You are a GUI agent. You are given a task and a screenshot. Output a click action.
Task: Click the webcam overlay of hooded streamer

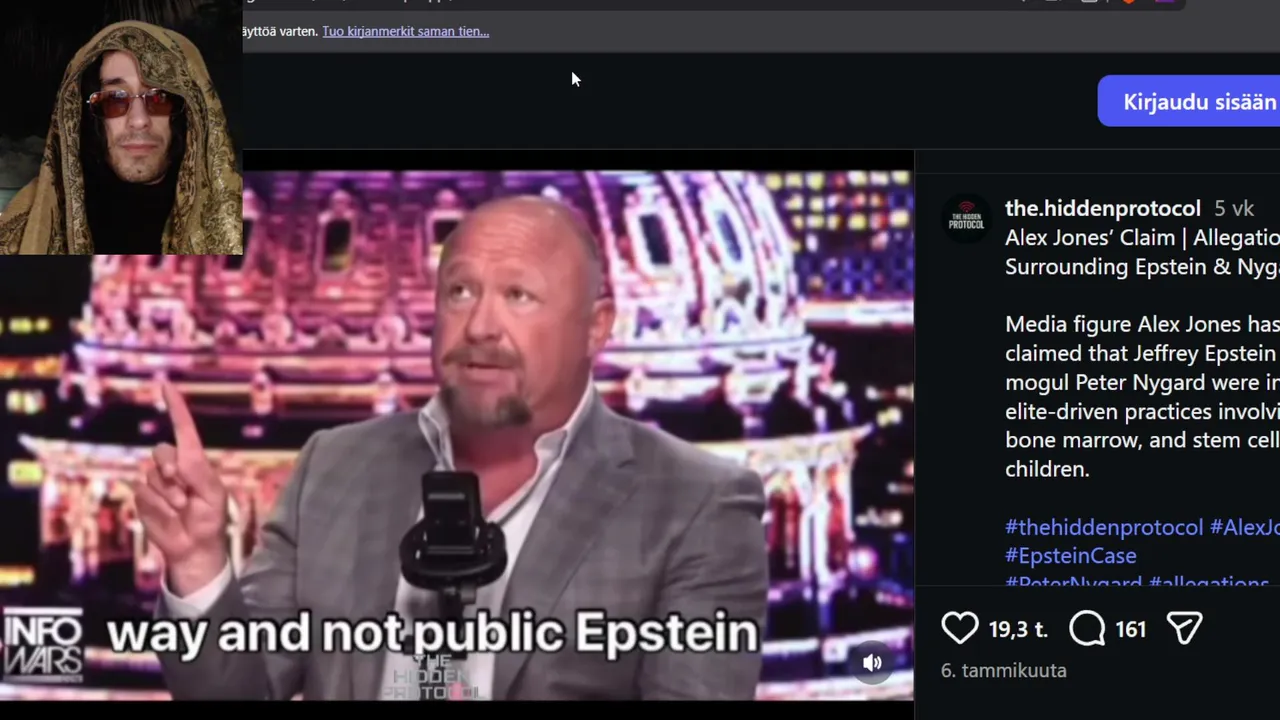pos(121,127)
